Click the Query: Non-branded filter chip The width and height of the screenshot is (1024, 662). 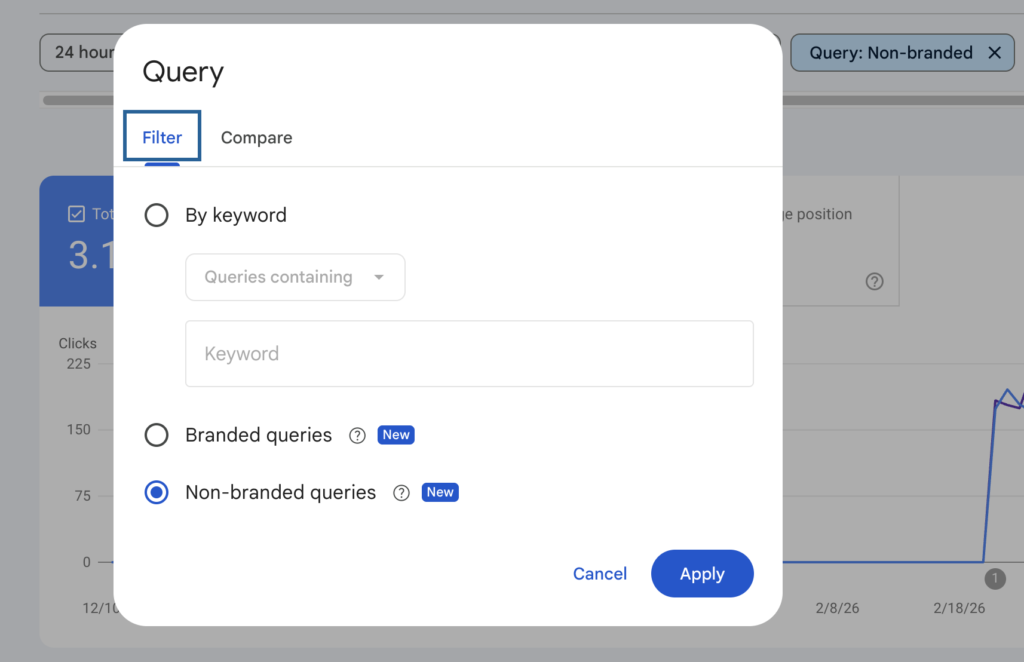pyautogui.click(x=890, y=52)
